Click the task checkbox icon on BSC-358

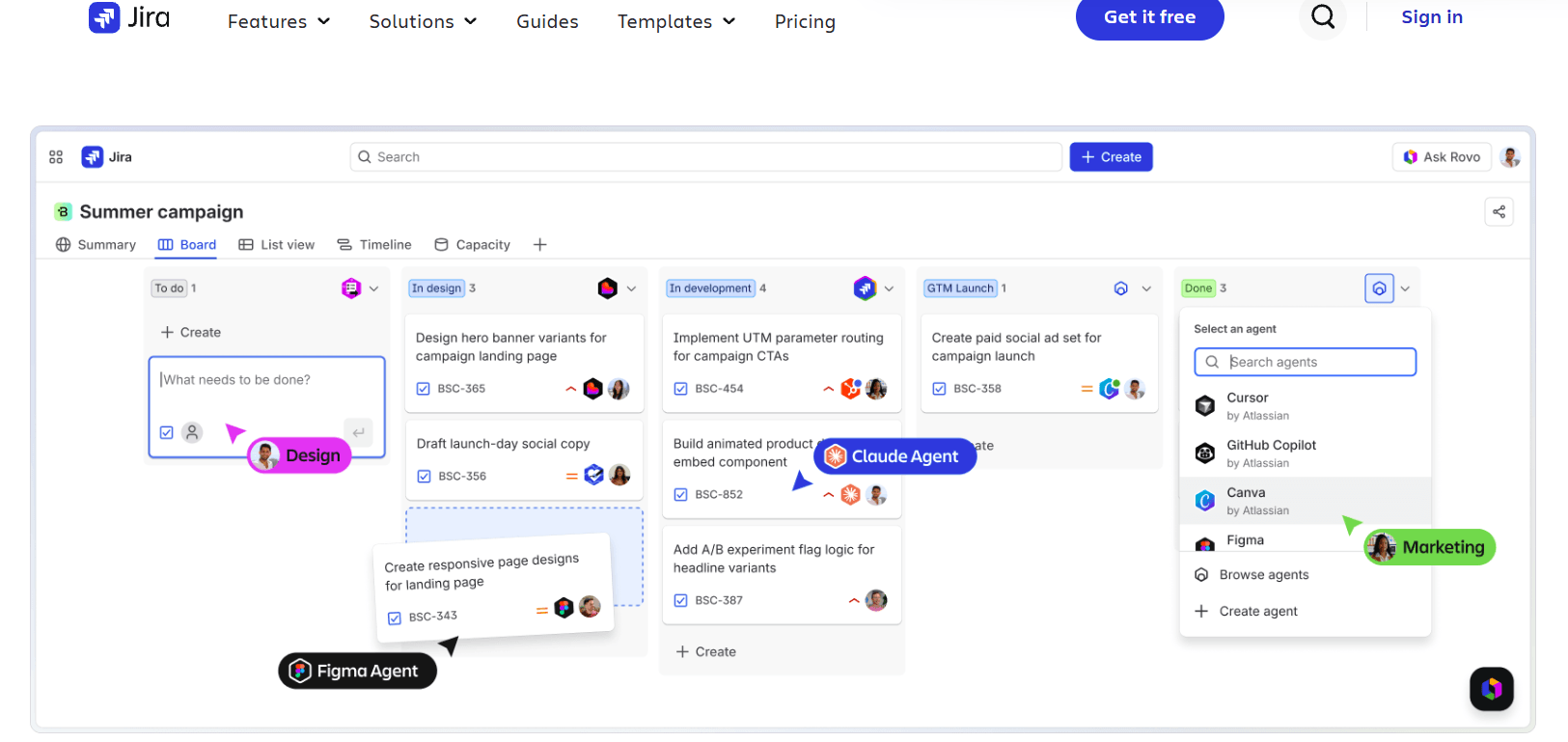coord(939,389)
